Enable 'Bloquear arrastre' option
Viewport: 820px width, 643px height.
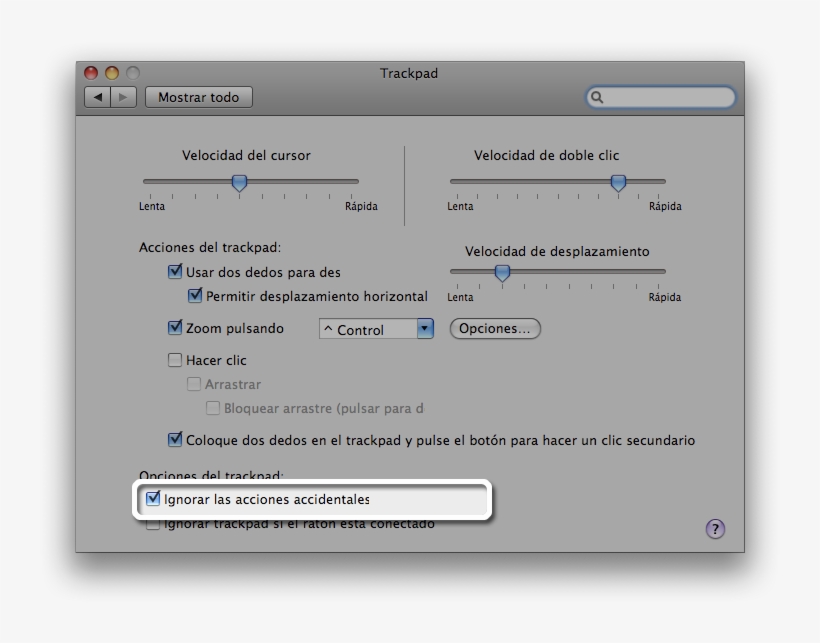[213, 407]
